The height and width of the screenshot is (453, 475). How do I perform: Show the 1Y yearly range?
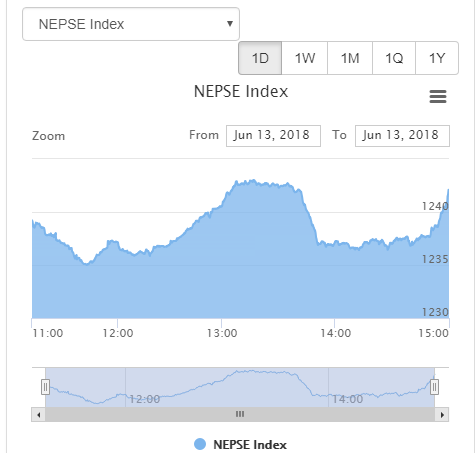(437, 58)
